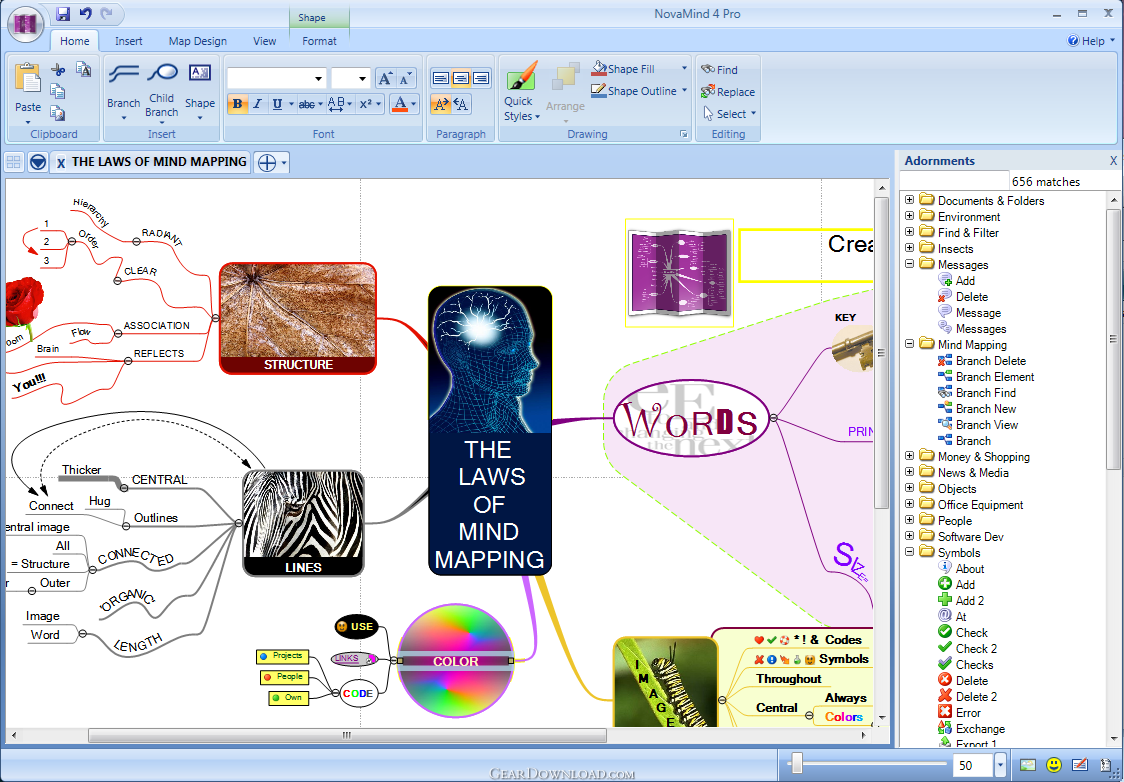
Task: Click the Find button
Action: pos(720,70)
